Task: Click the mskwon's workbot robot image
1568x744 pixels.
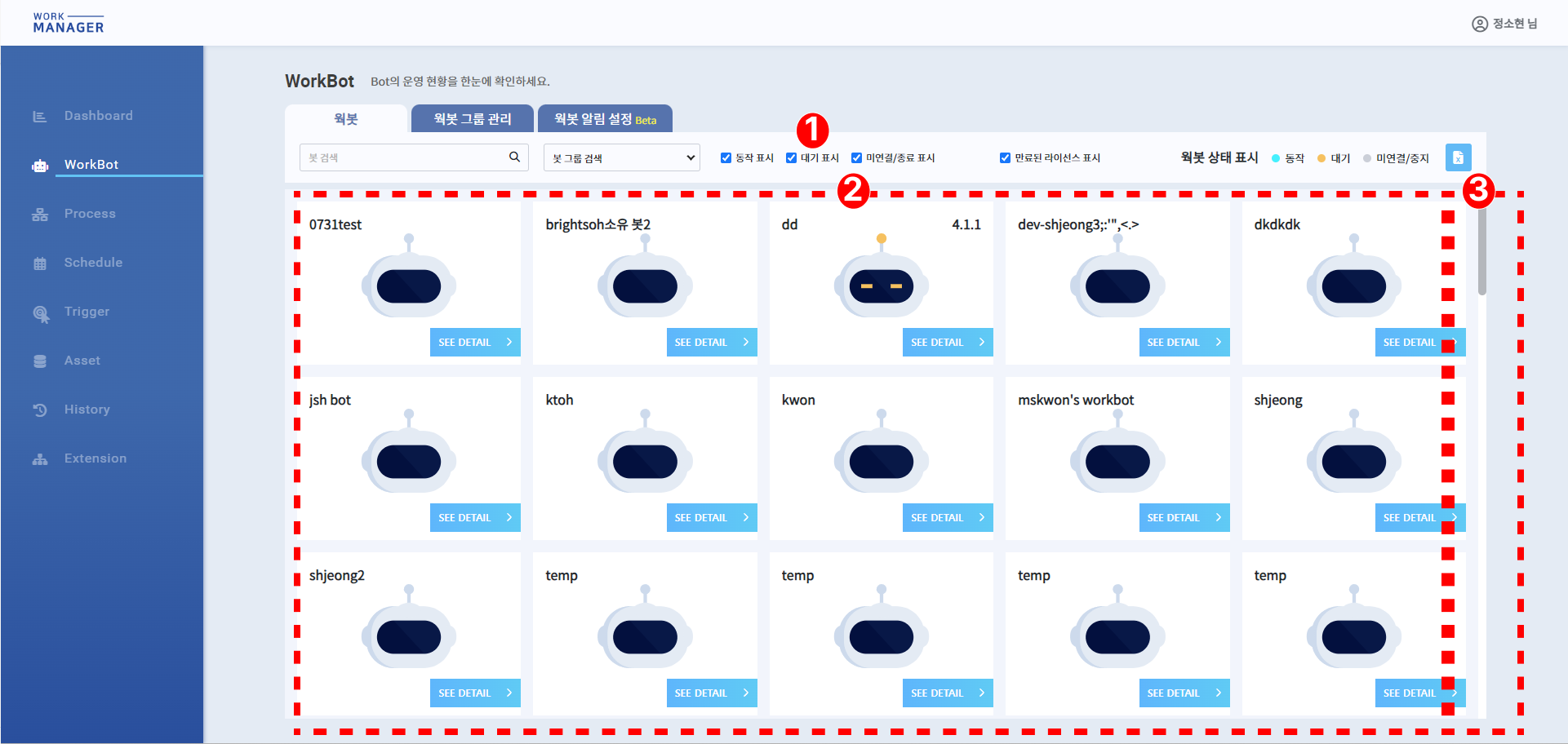Action: (x=1117, y=452)
